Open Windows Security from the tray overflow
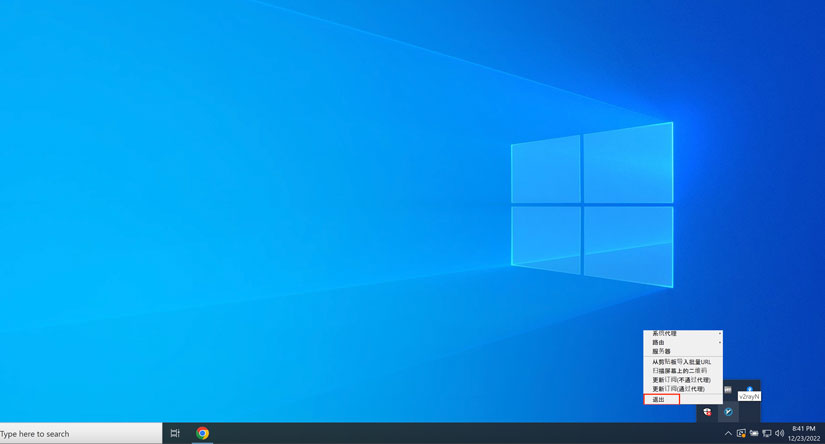Viewport: 825px width, 444px height. click(707, 411)
